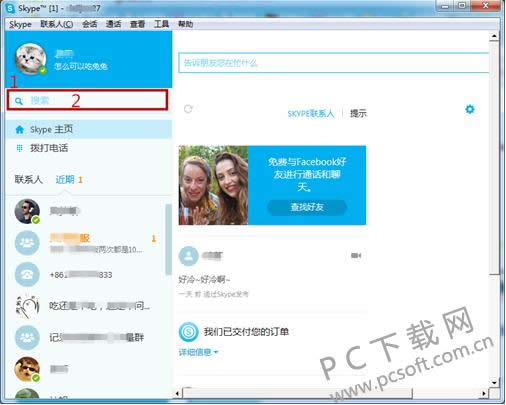
Task: Click the cat profile avatar picture
Action: tap(31, 59)
